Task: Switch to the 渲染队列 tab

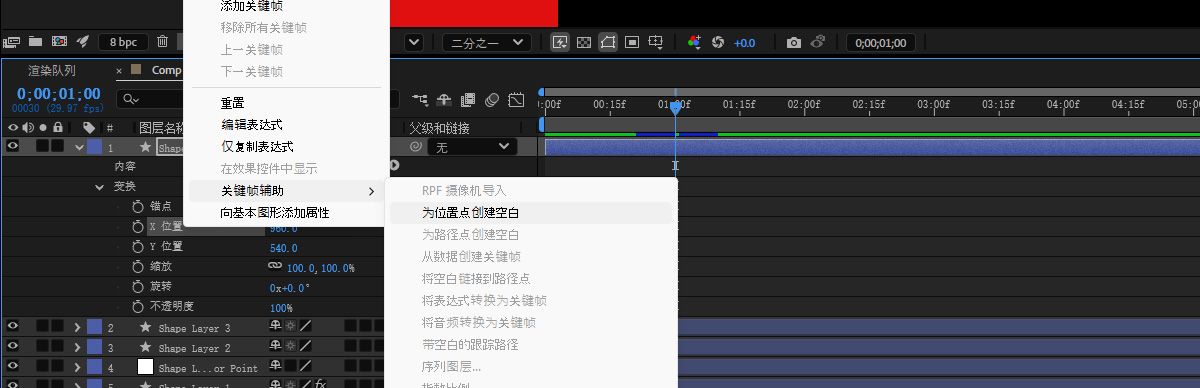Action: pyautogui.click(x=52, y=71)
